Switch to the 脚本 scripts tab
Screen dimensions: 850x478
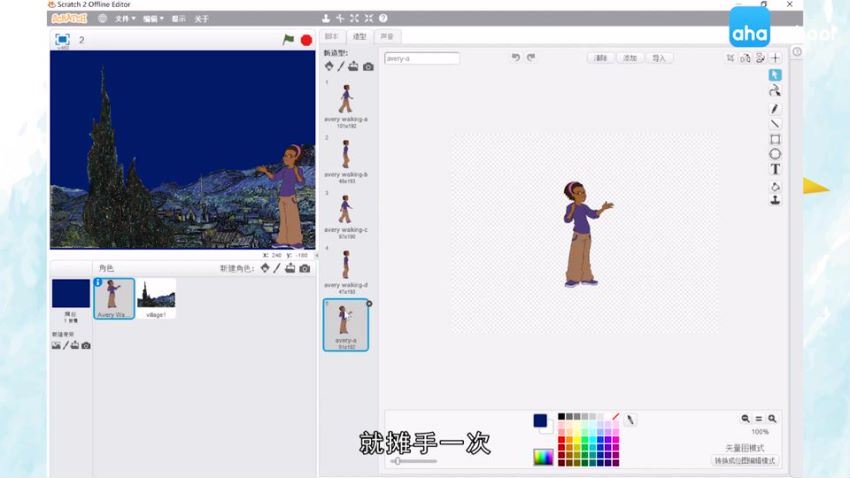[331, 36]
